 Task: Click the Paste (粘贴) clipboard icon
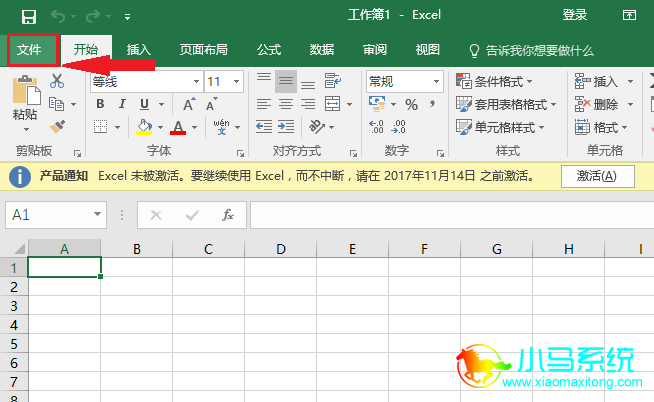click(x=26, y=90)
